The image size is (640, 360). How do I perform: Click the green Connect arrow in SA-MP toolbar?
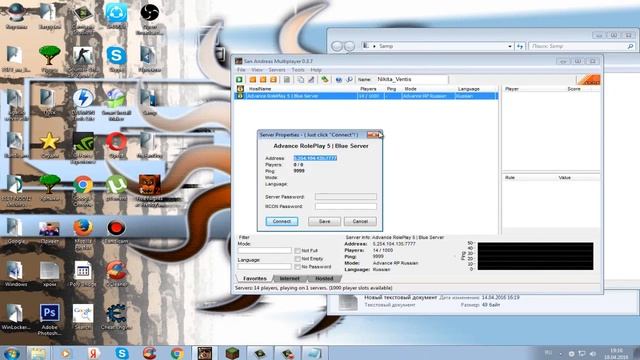coord(240,80)
